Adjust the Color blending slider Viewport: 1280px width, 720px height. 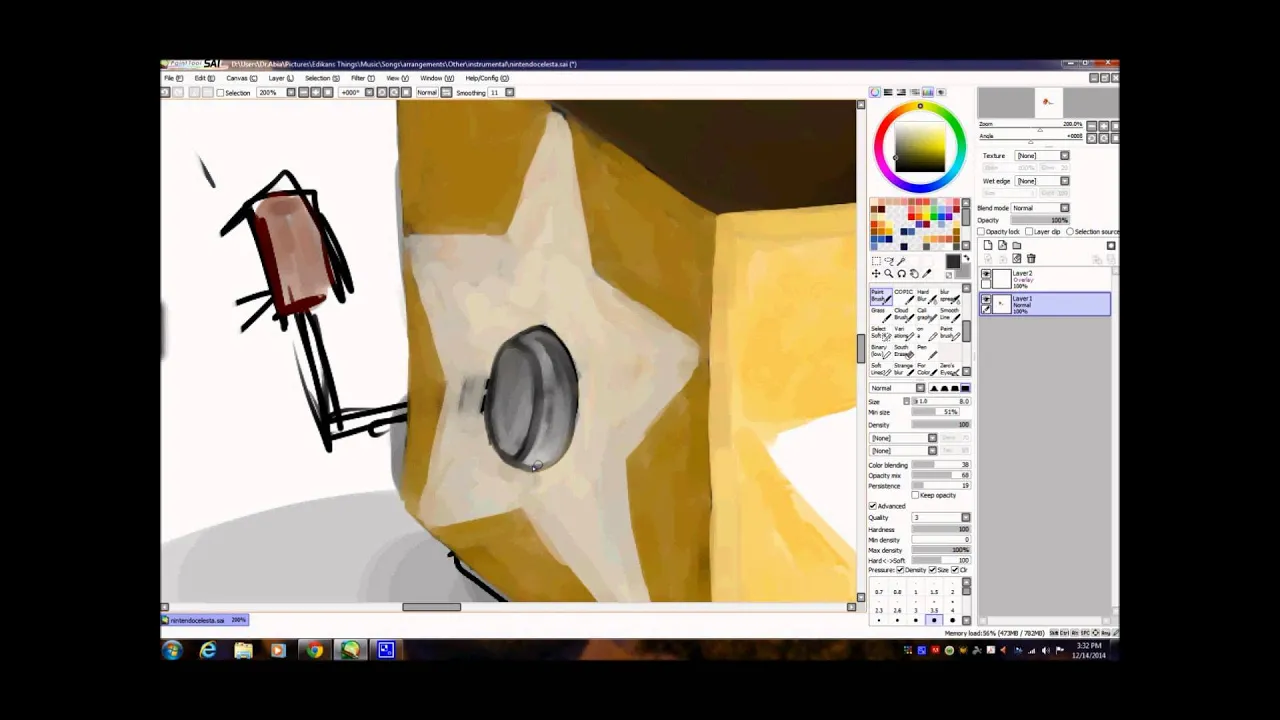point(941,465)
